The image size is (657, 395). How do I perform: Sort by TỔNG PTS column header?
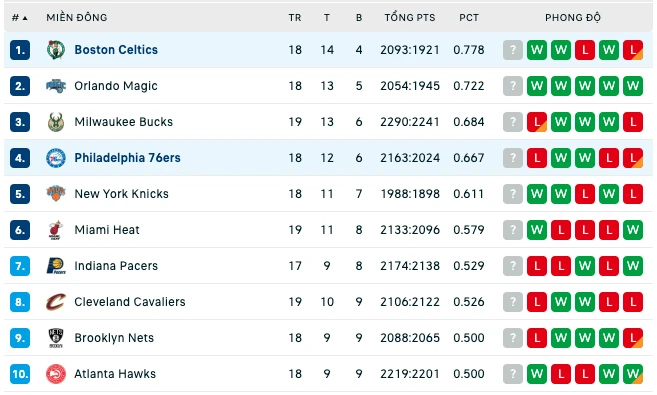pos(410,18)
